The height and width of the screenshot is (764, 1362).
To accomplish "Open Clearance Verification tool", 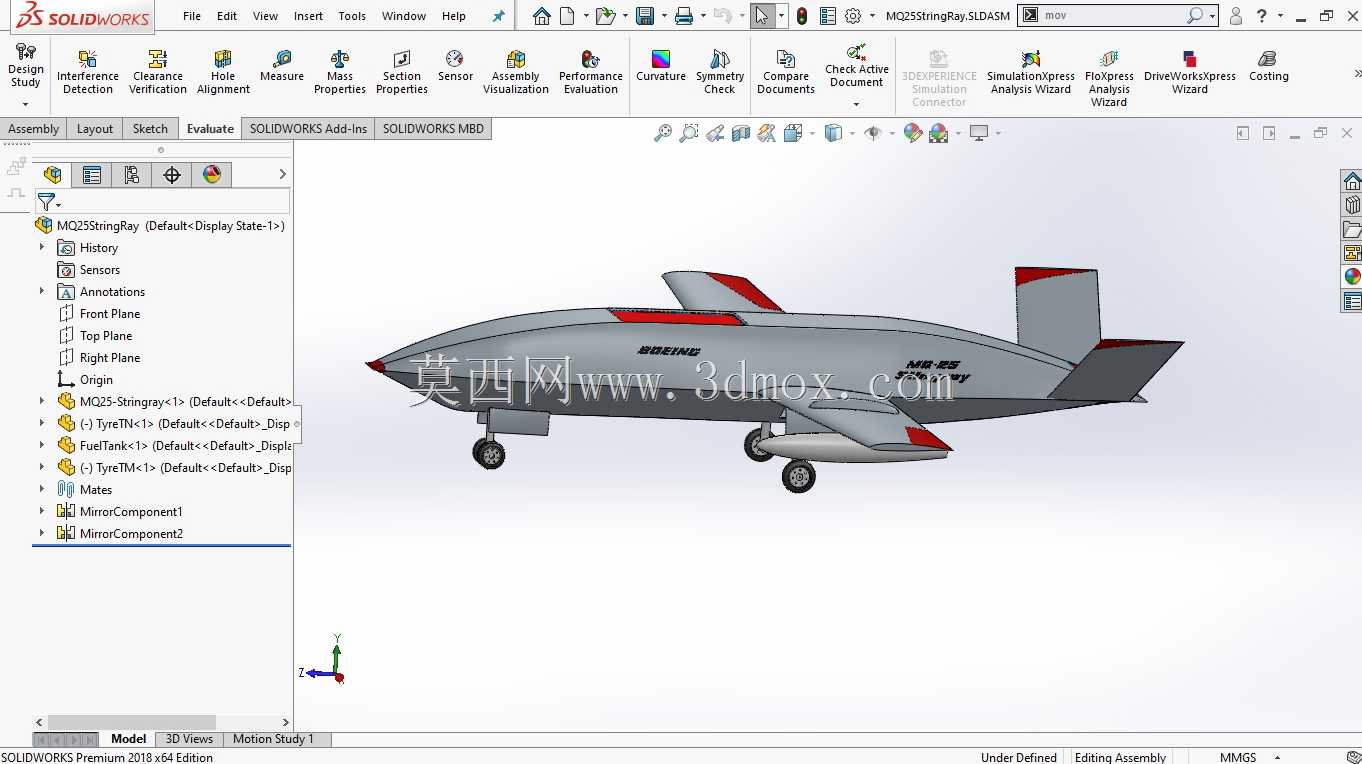I will pyautogui.click(x=158, y=72).
